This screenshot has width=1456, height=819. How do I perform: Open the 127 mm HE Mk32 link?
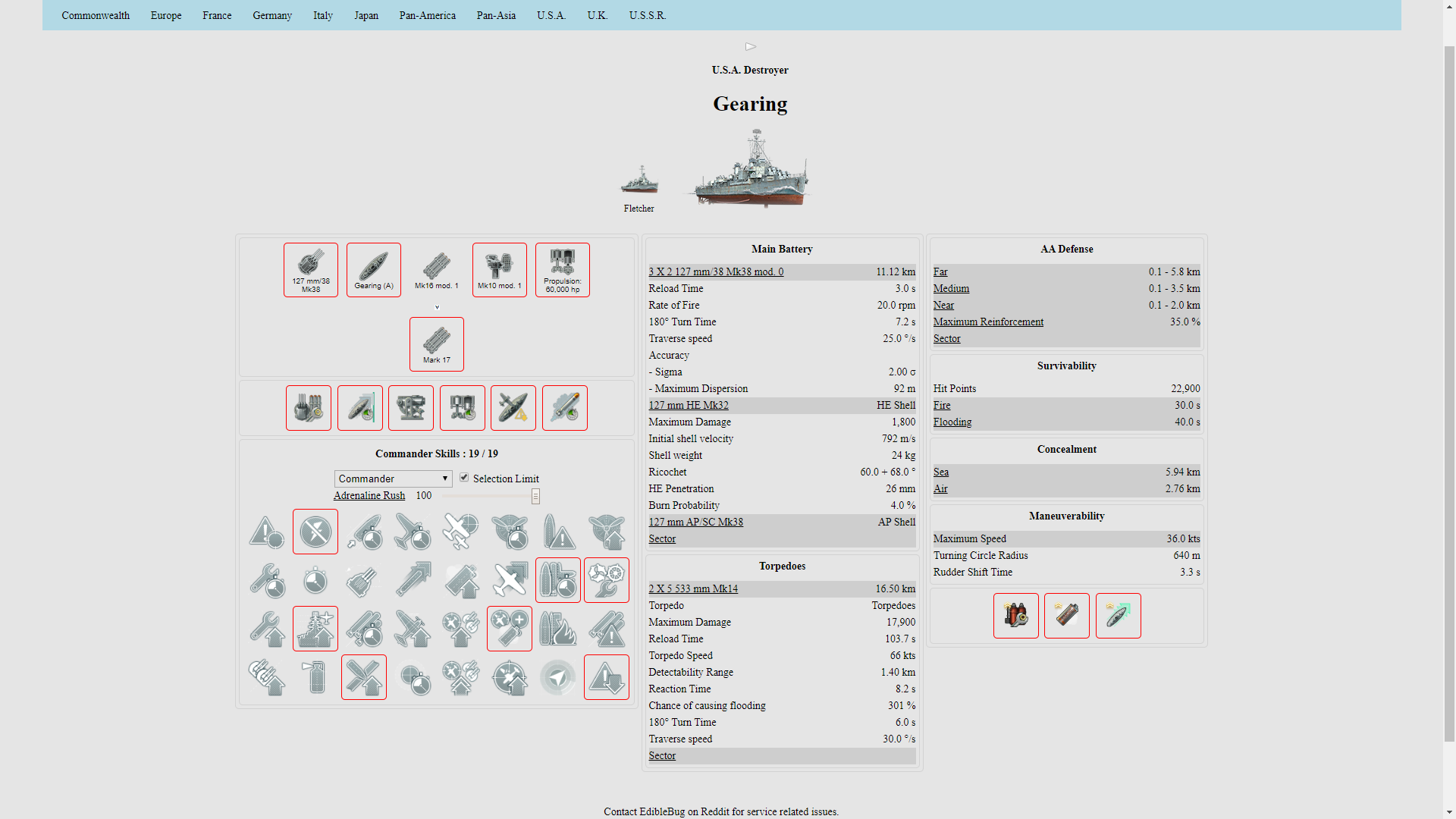tap(688, 406)
